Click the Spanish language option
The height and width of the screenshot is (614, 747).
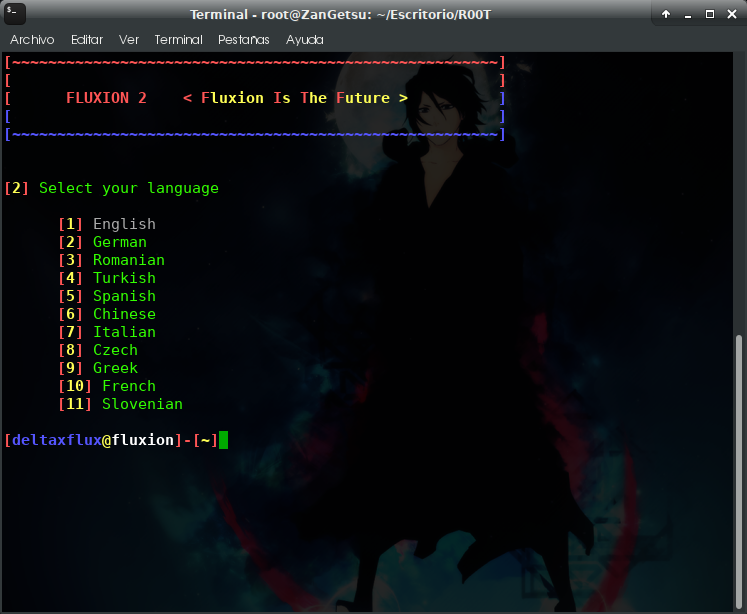pyautogui.click(x=107, y=296)
